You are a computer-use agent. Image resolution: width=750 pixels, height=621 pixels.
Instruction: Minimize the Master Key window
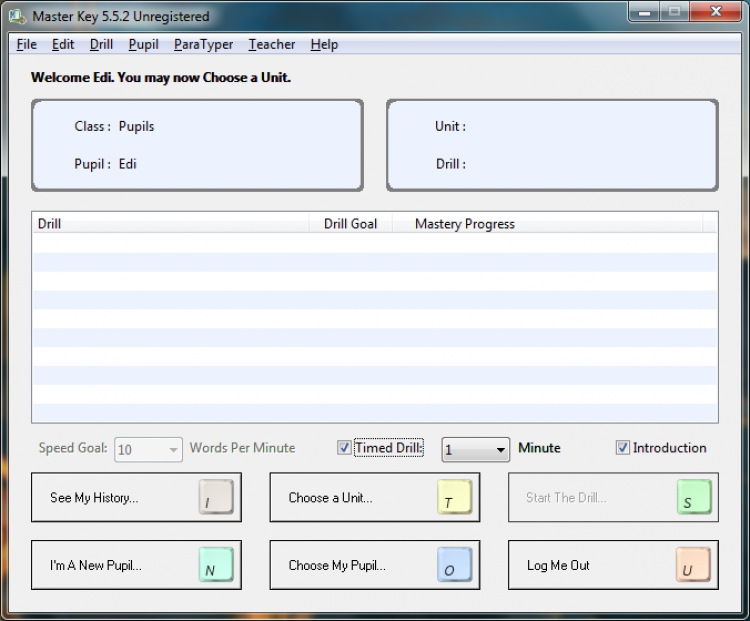[x=644, y=11]
